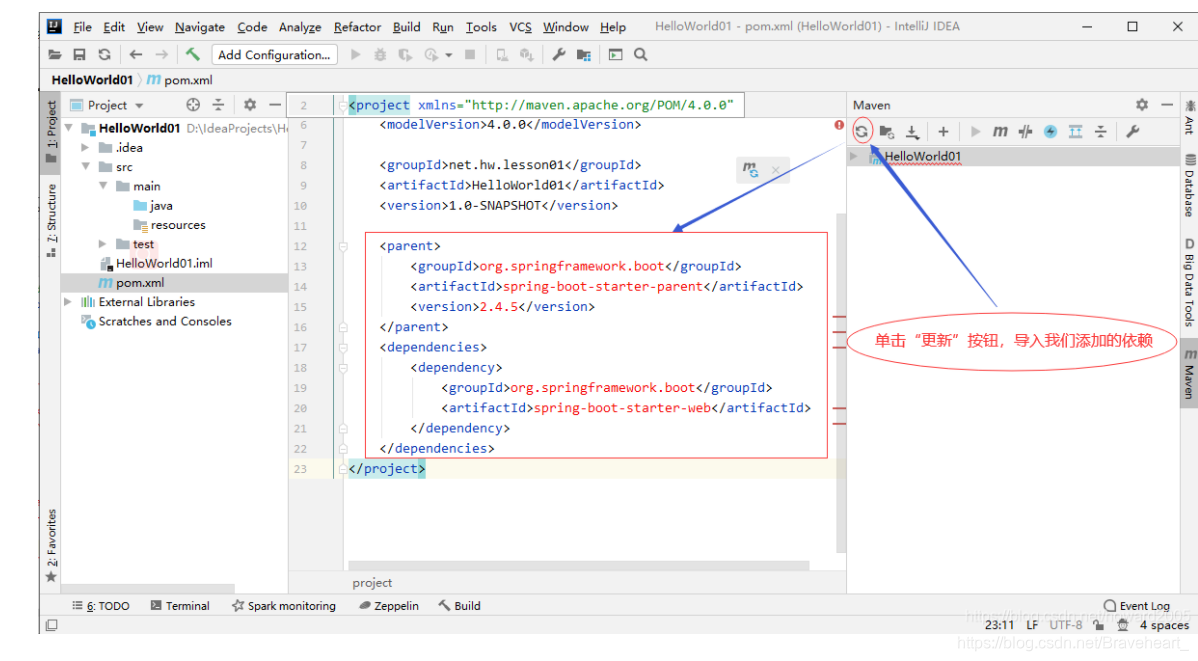Open Big Data Tools side tab
This screenshot has height=661, width=1198.
point(1190,282)
